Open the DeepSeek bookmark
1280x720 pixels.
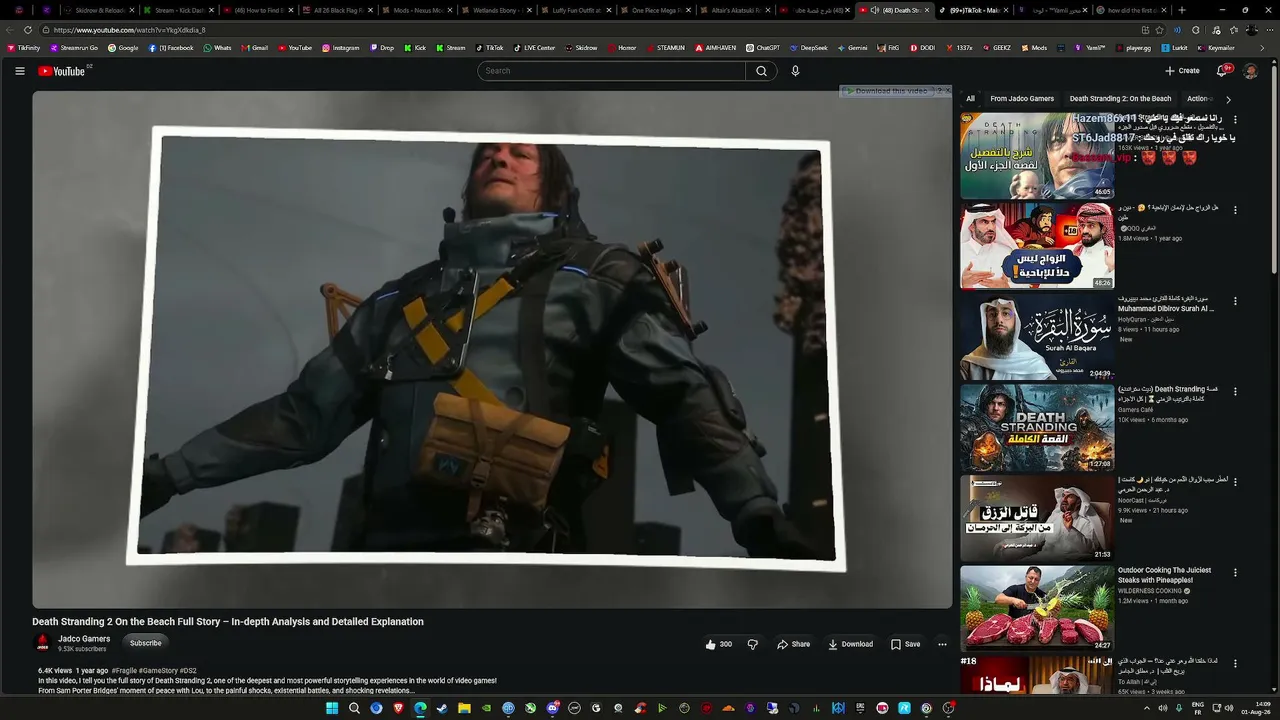click(x=808, y=48)
